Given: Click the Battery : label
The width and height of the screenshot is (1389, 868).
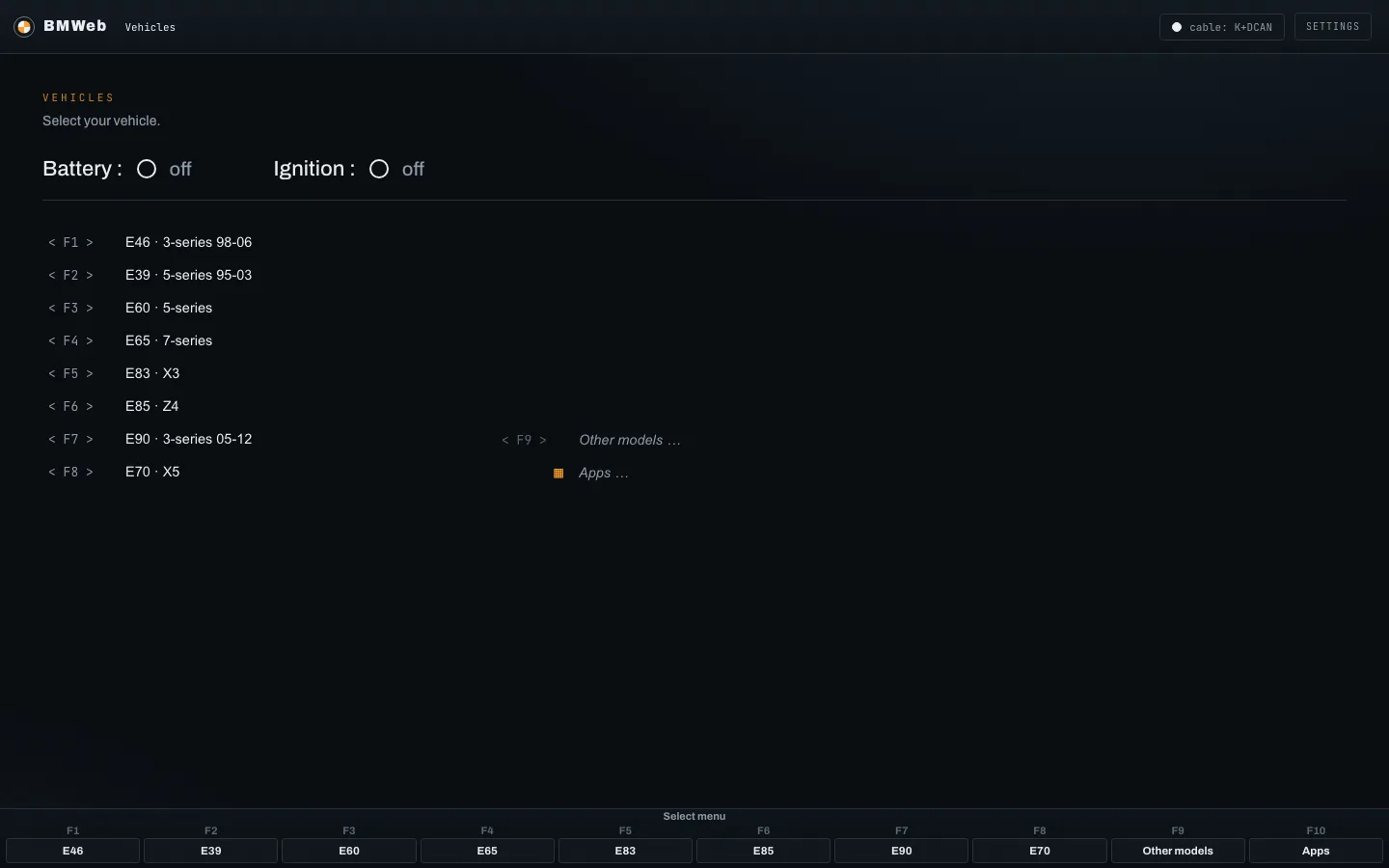Looking at the screenshot, I should tap(82, 169).
